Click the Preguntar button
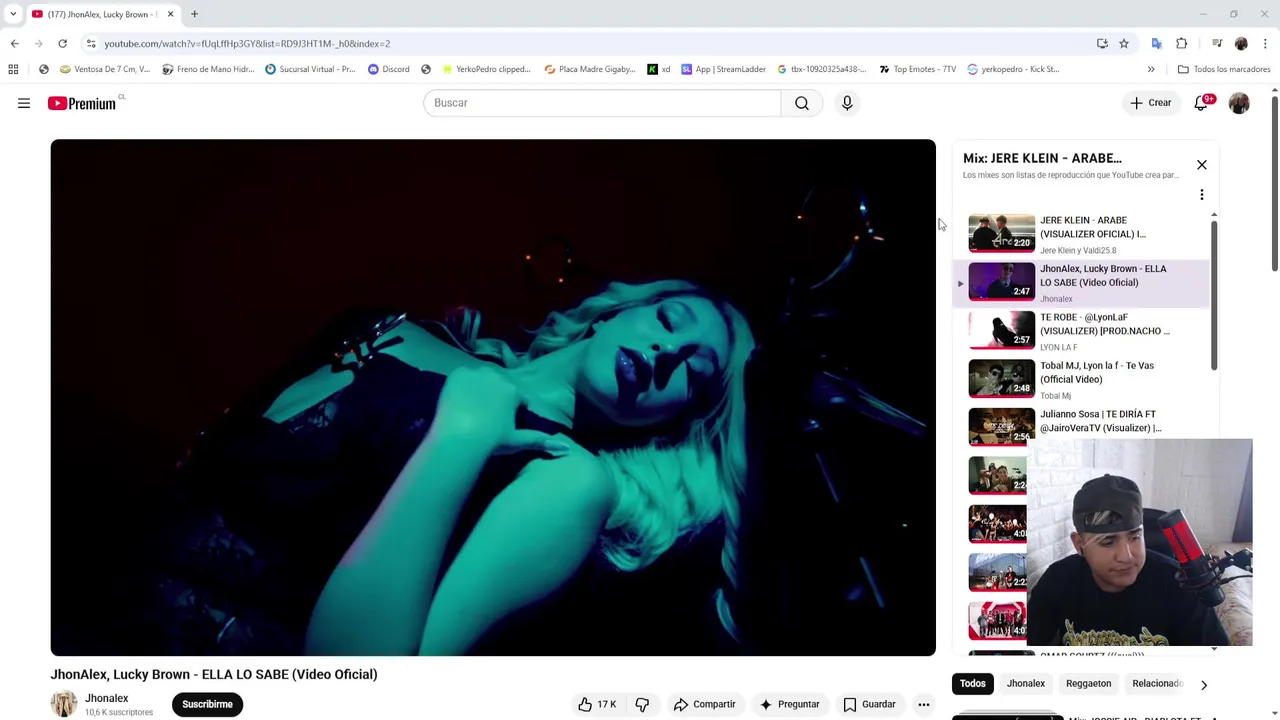Image resolution: width=1280 pixels, height=720 pixels. click(789, 704)
